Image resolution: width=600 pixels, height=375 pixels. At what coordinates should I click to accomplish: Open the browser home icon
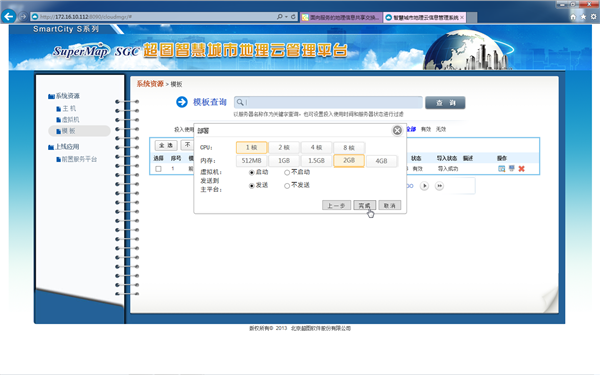click(573, 17)
